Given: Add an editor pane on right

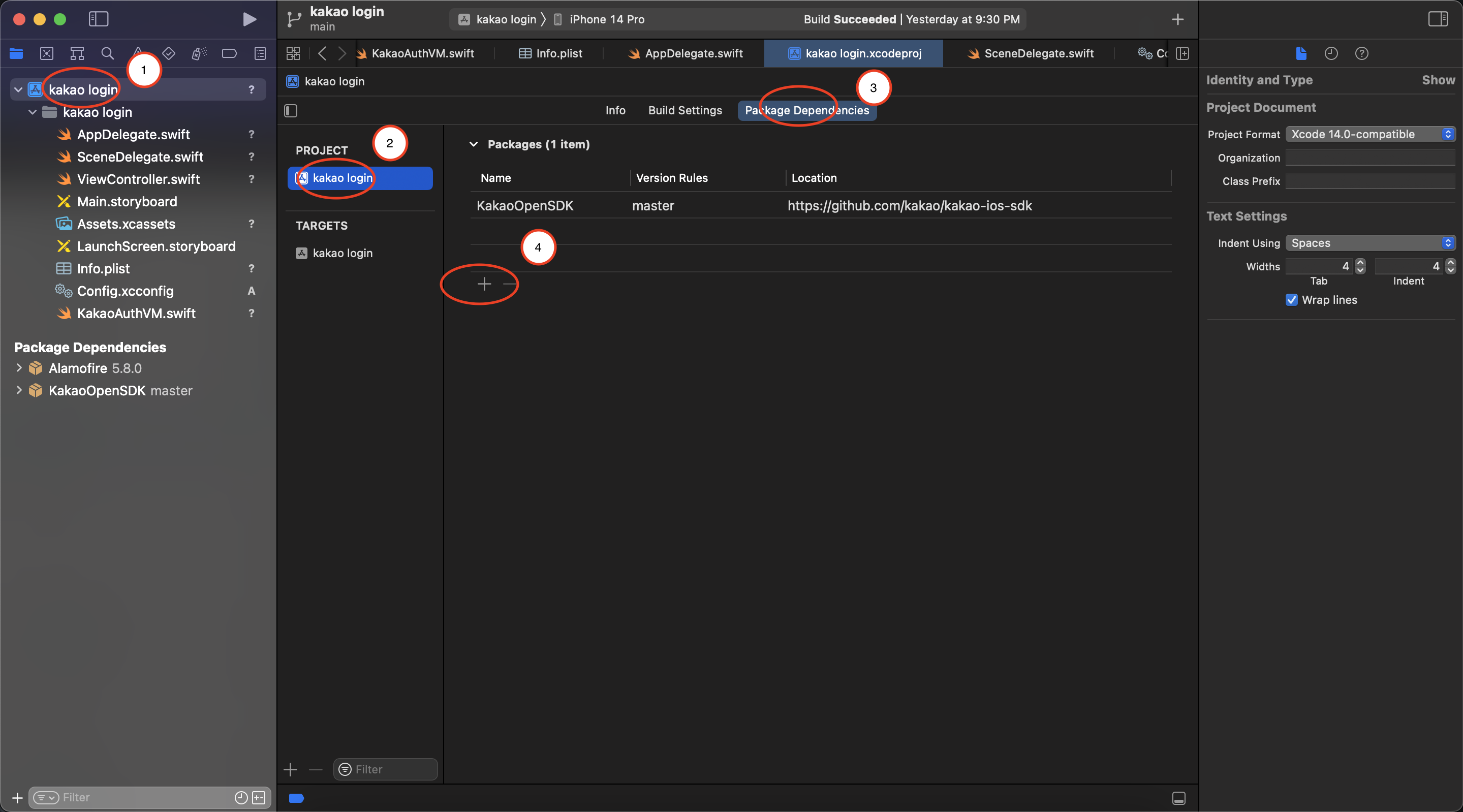Looking at the screenshot, I should click(x=1182, y=53).
